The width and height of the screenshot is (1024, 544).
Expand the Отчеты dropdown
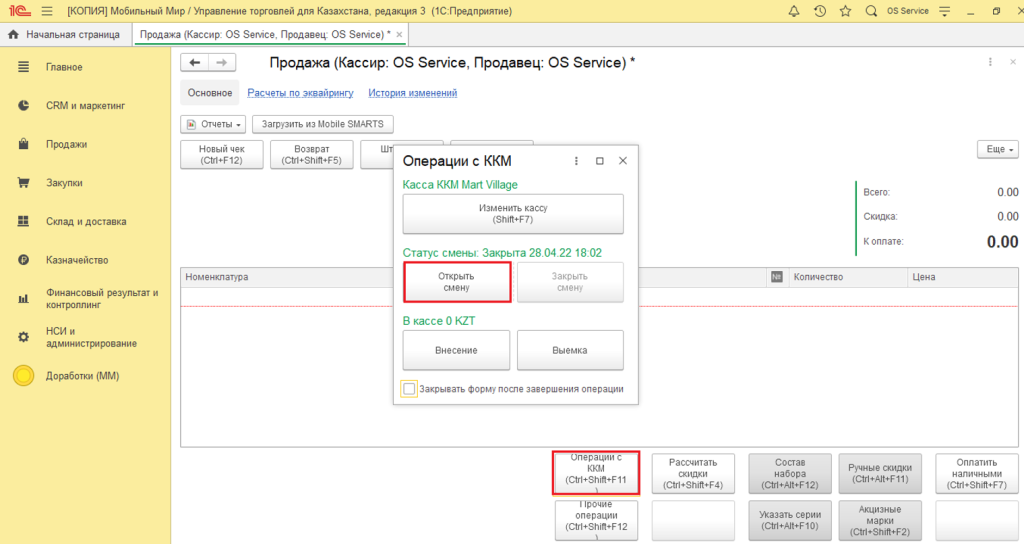(x=213, y=124)
